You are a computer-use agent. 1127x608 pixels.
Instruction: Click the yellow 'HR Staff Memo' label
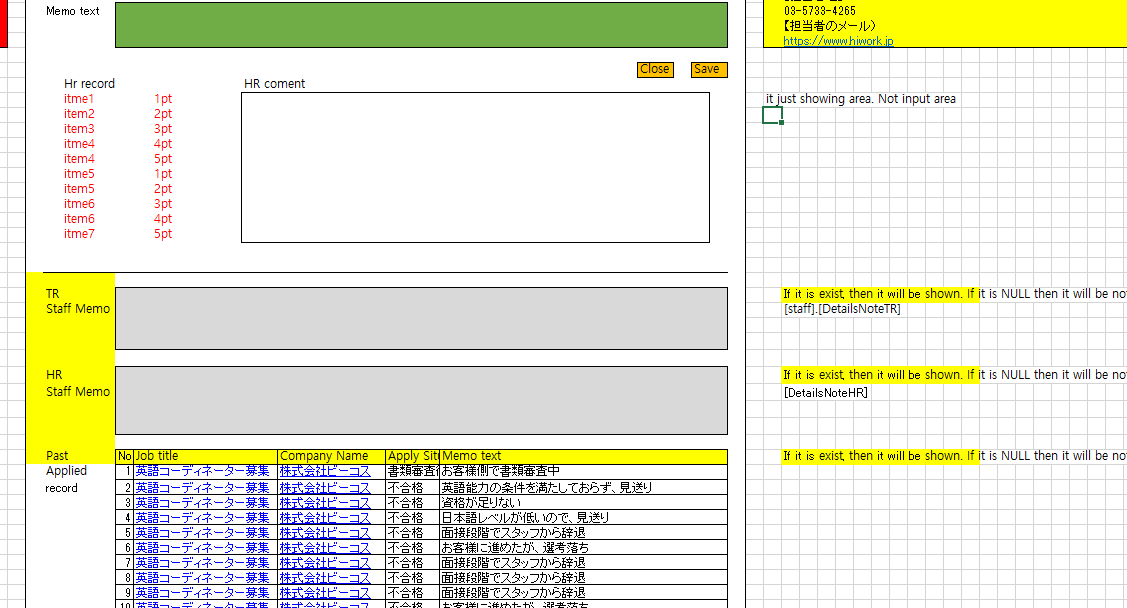(x=78, y=383)
